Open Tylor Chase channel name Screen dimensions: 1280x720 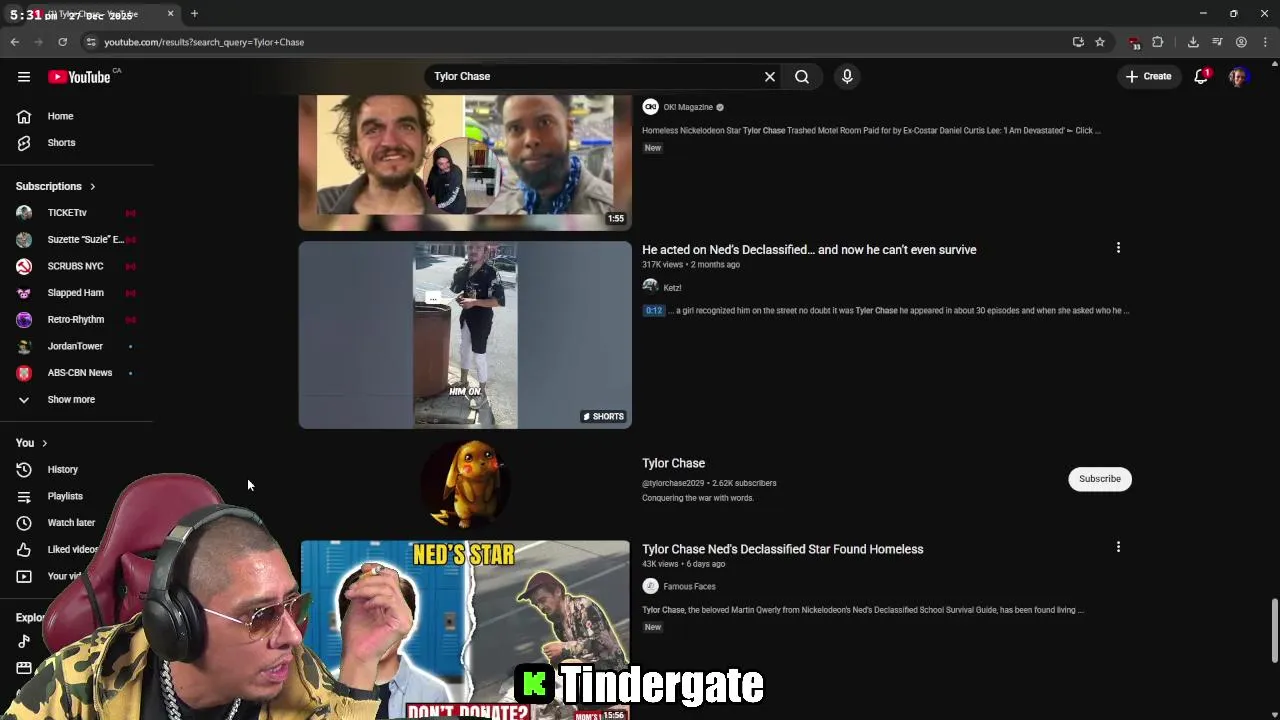click(x=673, y=463)
